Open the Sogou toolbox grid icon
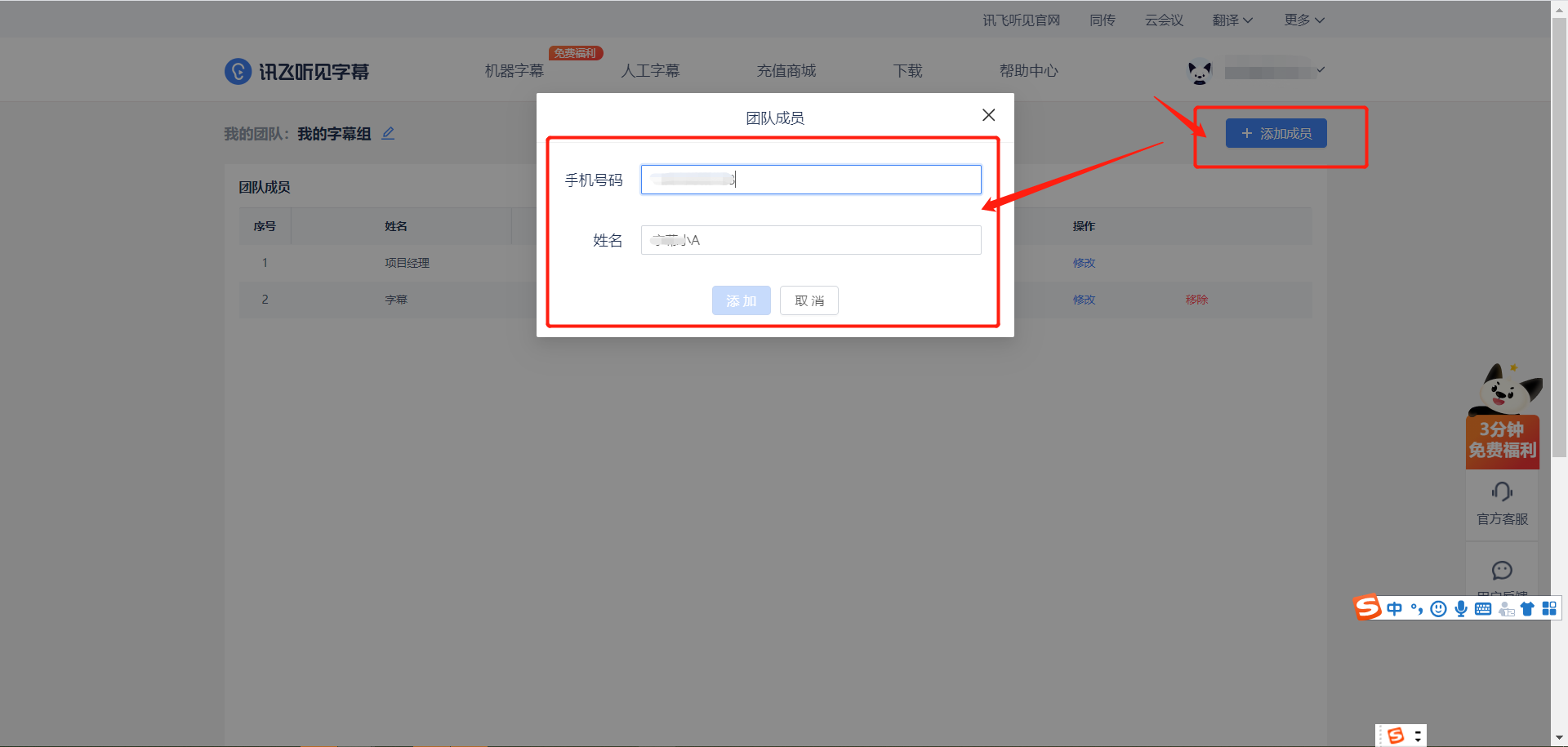 coord(1549,608)
